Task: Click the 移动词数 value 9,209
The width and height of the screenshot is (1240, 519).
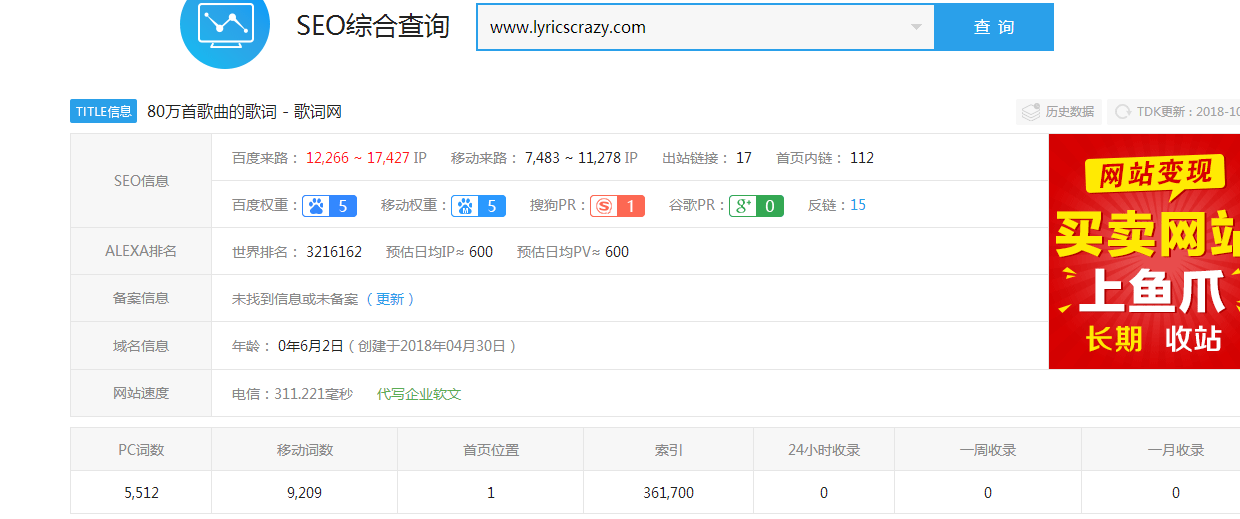Action: (304, 493)
